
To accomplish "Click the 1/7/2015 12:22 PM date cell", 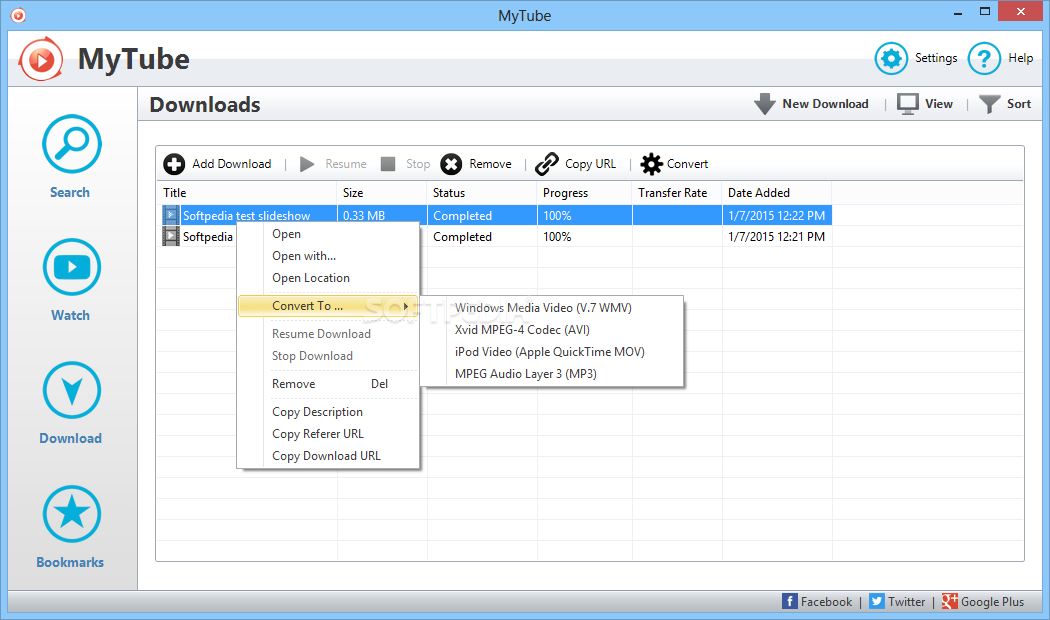I will pos(776,216).
